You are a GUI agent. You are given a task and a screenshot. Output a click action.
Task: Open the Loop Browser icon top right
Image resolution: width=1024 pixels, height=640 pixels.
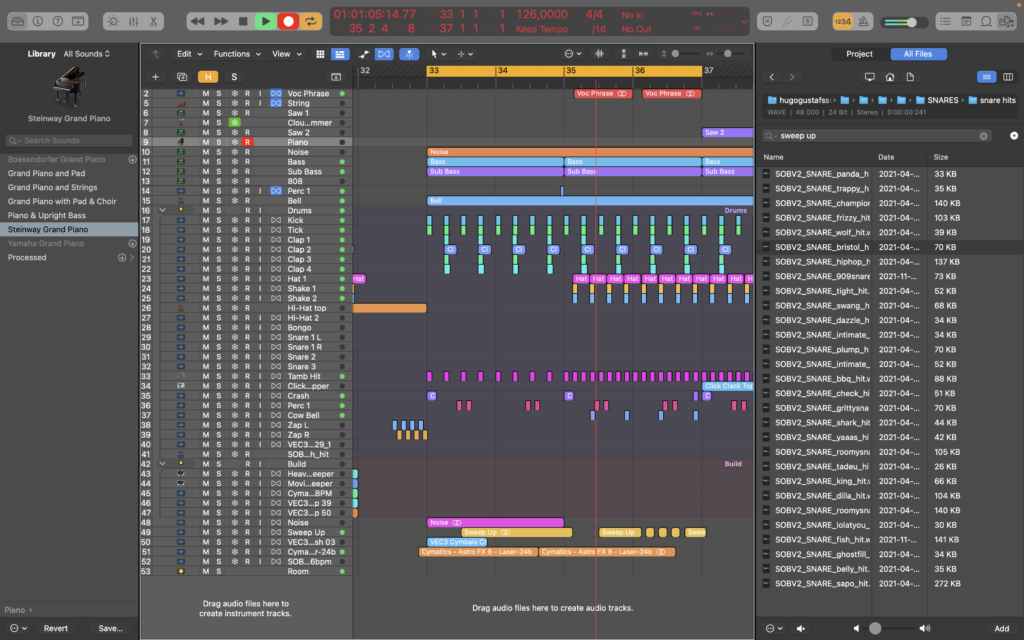(986, 20)
